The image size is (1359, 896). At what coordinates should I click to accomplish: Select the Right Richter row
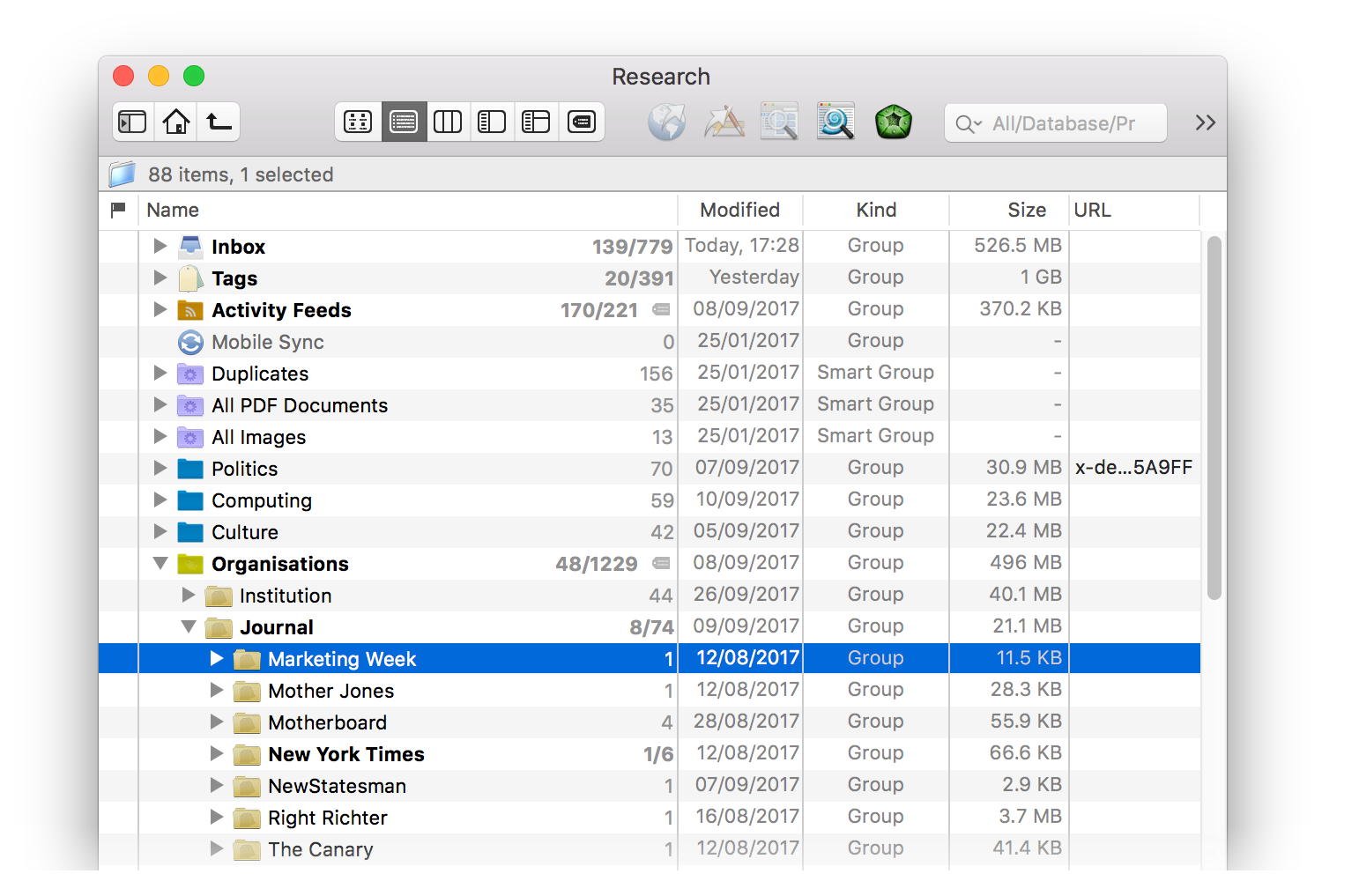click(x=650, y=818)
